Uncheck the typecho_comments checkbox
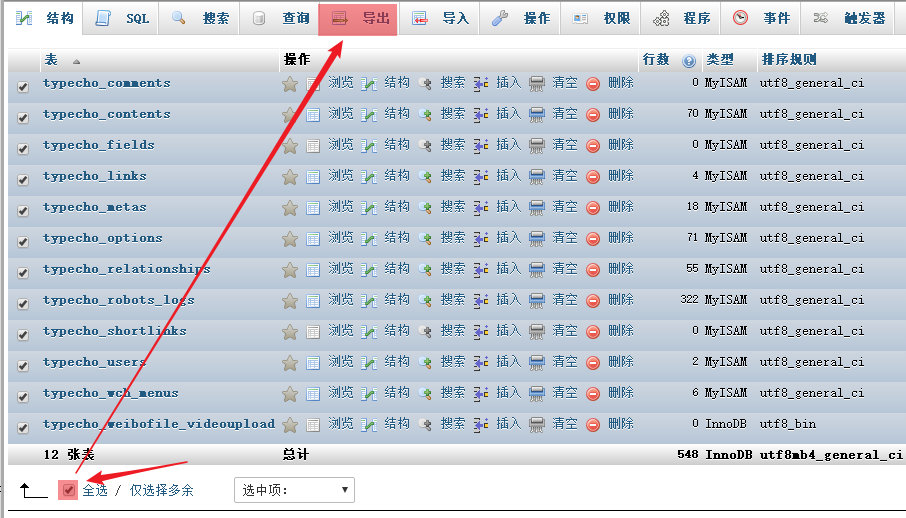Viewport: 906px width, 518px height. pyautogui.click(x=23, y=87)
